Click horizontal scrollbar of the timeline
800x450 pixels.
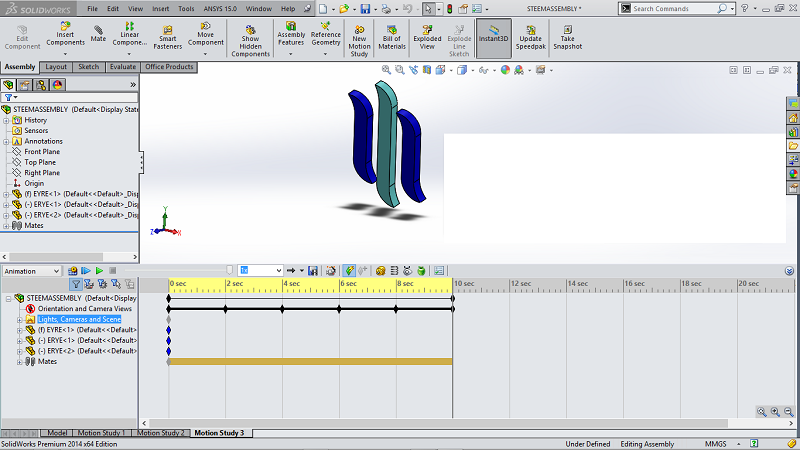click(x=438, y=423)
